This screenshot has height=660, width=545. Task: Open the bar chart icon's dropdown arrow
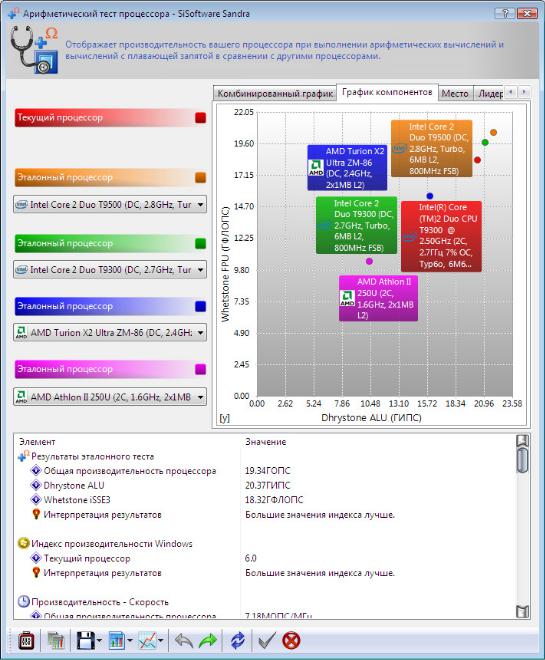point(130,641)
